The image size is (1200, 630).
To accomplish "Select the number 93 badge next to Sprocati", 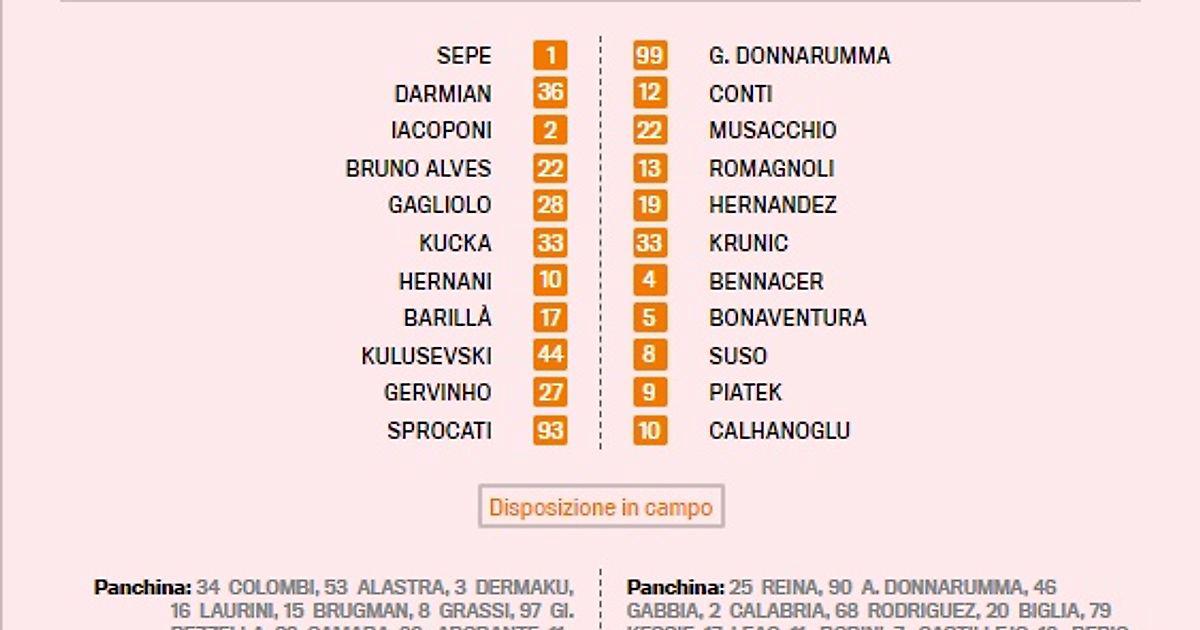I will click(550, 431).
